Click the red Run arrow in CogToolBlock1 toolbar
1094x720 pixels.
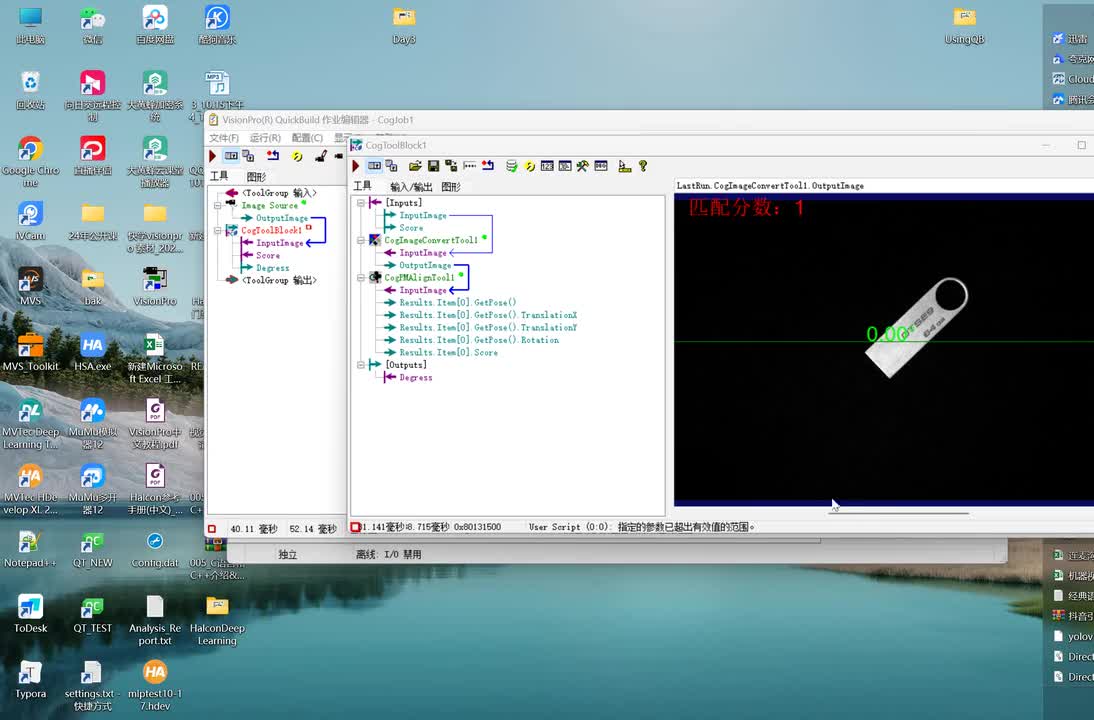[356, 166]
